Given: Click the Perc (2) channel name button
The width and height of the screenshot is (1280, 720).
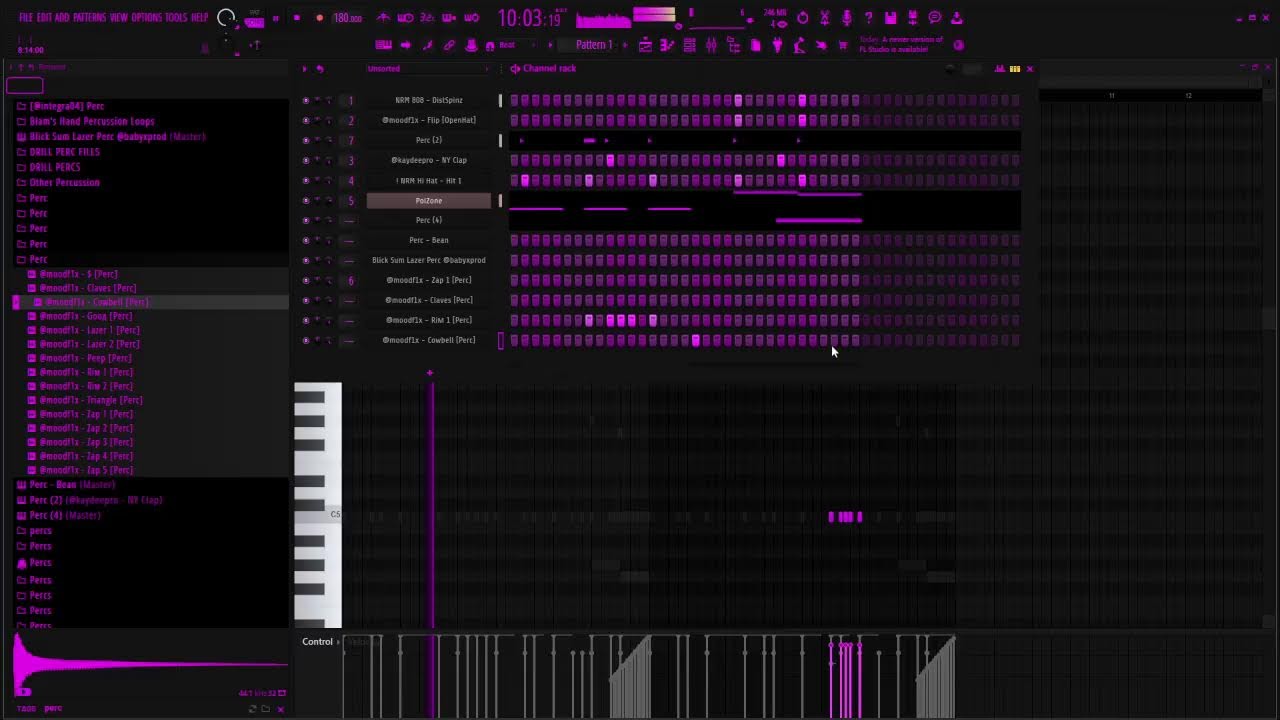Looking at the screenshot, I should (429, 140).
